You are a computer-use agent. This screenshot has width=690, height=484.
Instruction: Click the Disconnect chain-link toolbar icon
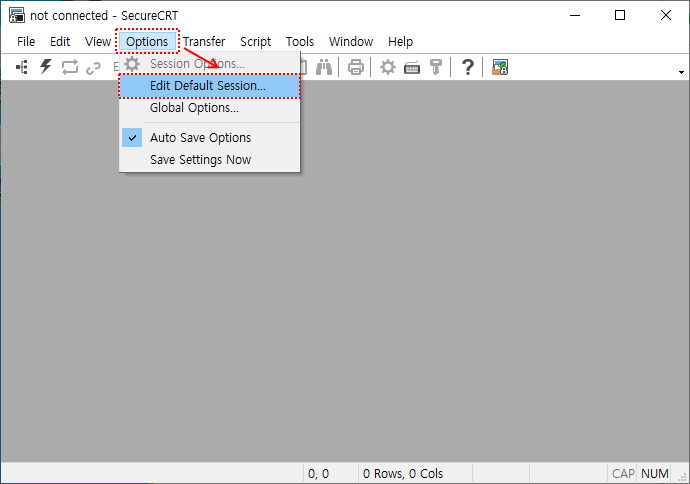[x=93, y=68]
